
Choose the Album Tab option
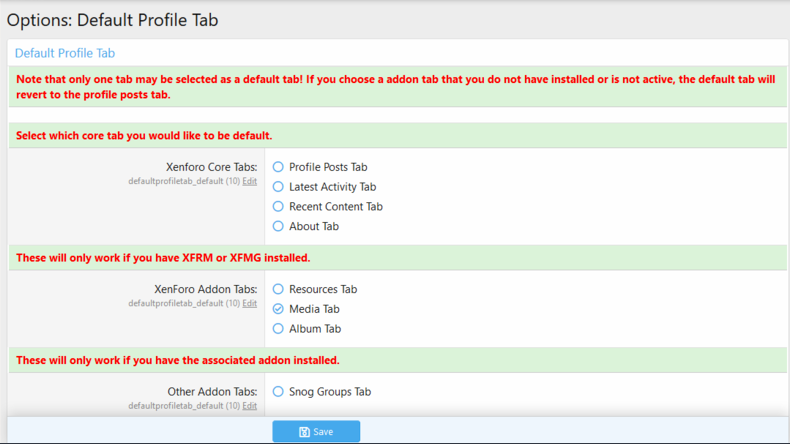(x=278, y=329)
